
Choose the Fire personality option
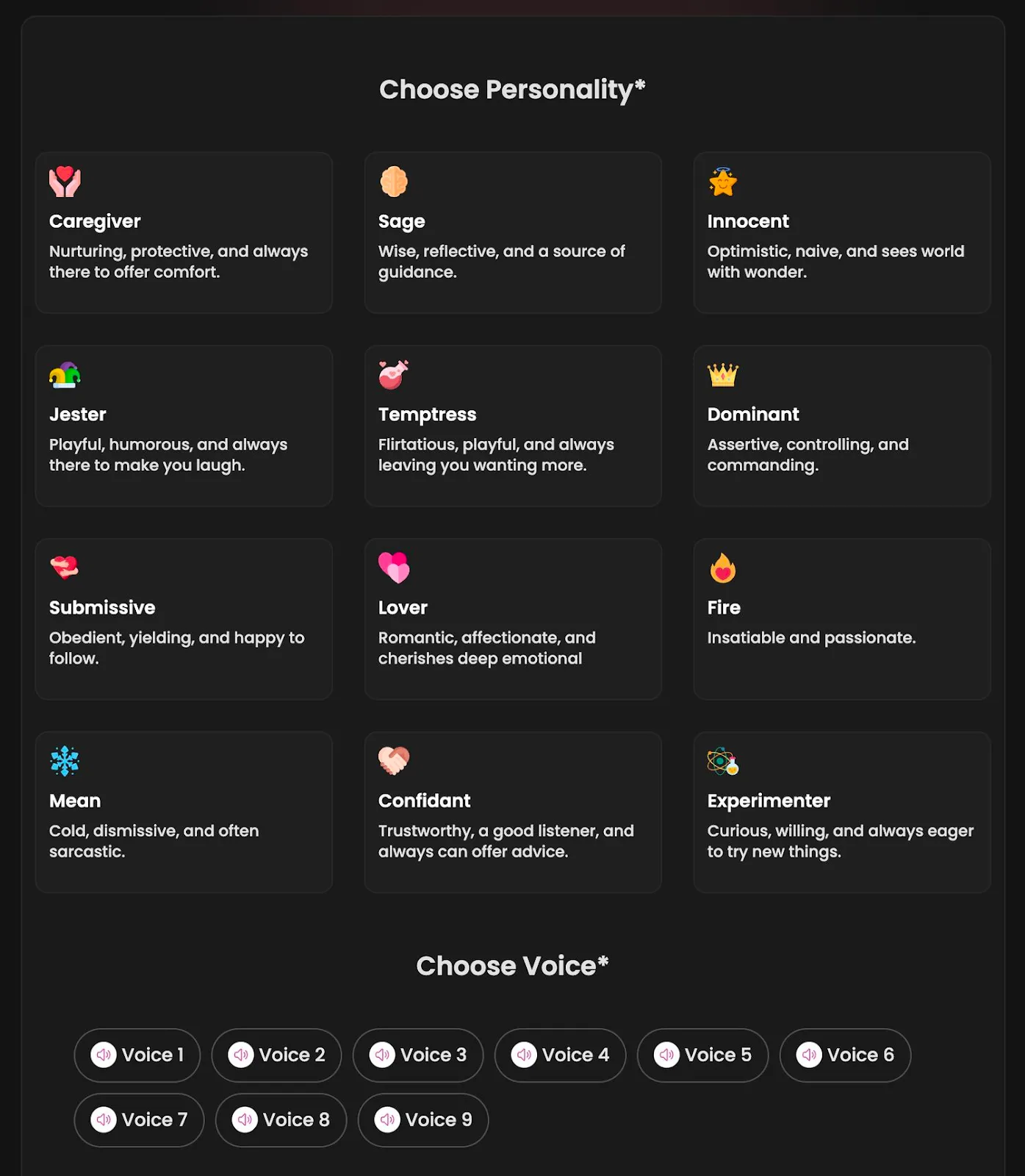pos(842,619)
